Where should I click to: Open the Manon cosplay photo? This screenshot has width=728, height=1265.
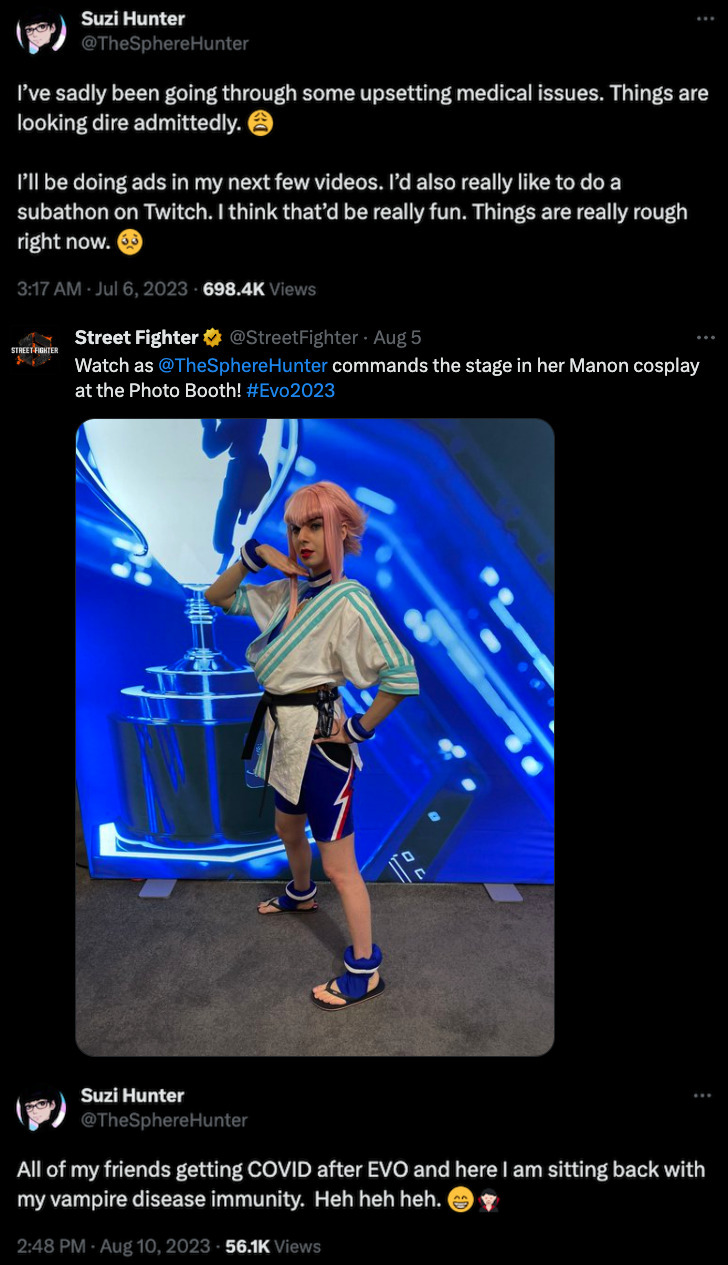tap(315, 737)
